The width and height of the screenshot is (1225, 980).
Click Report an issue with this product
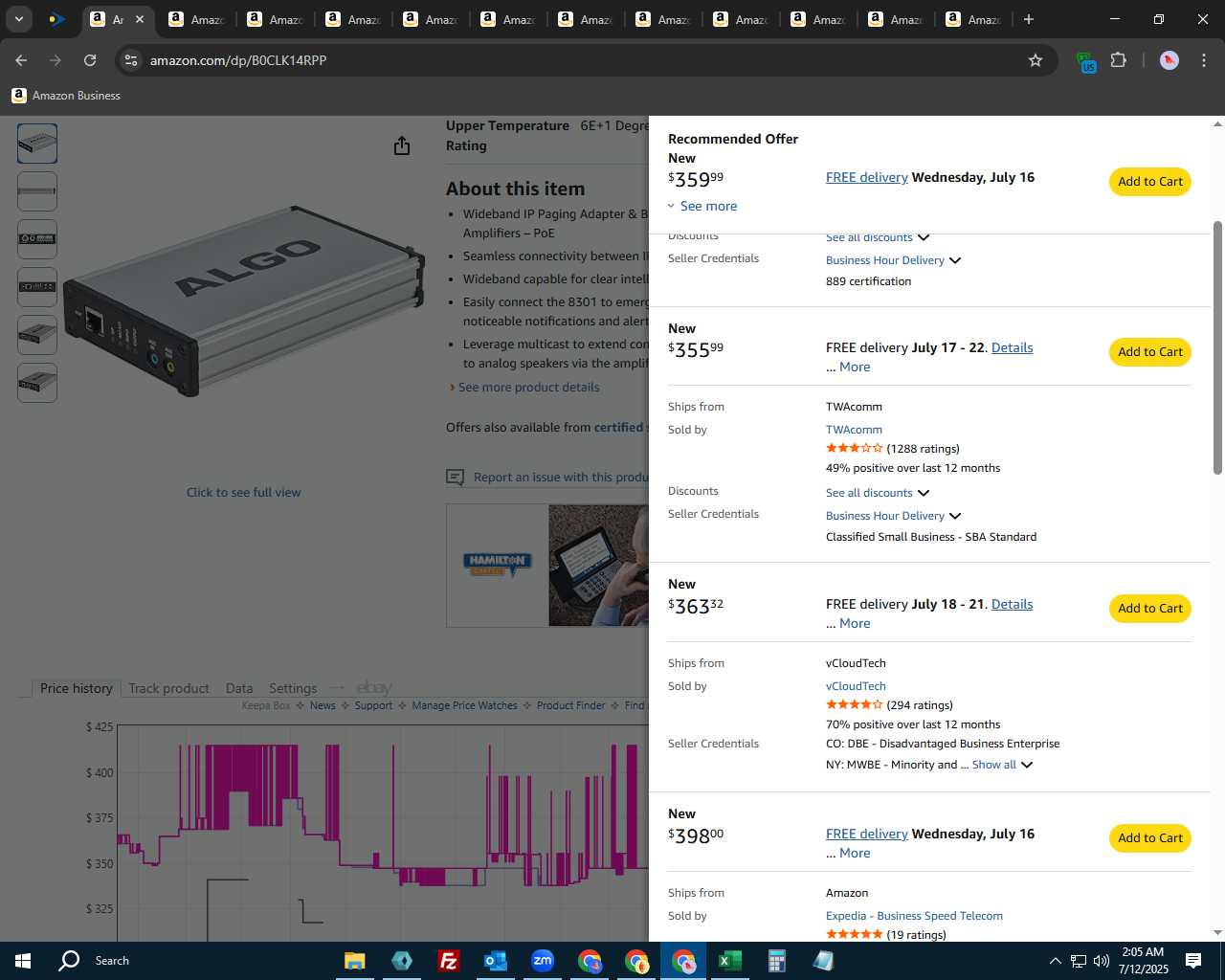(x=560, y=478)
